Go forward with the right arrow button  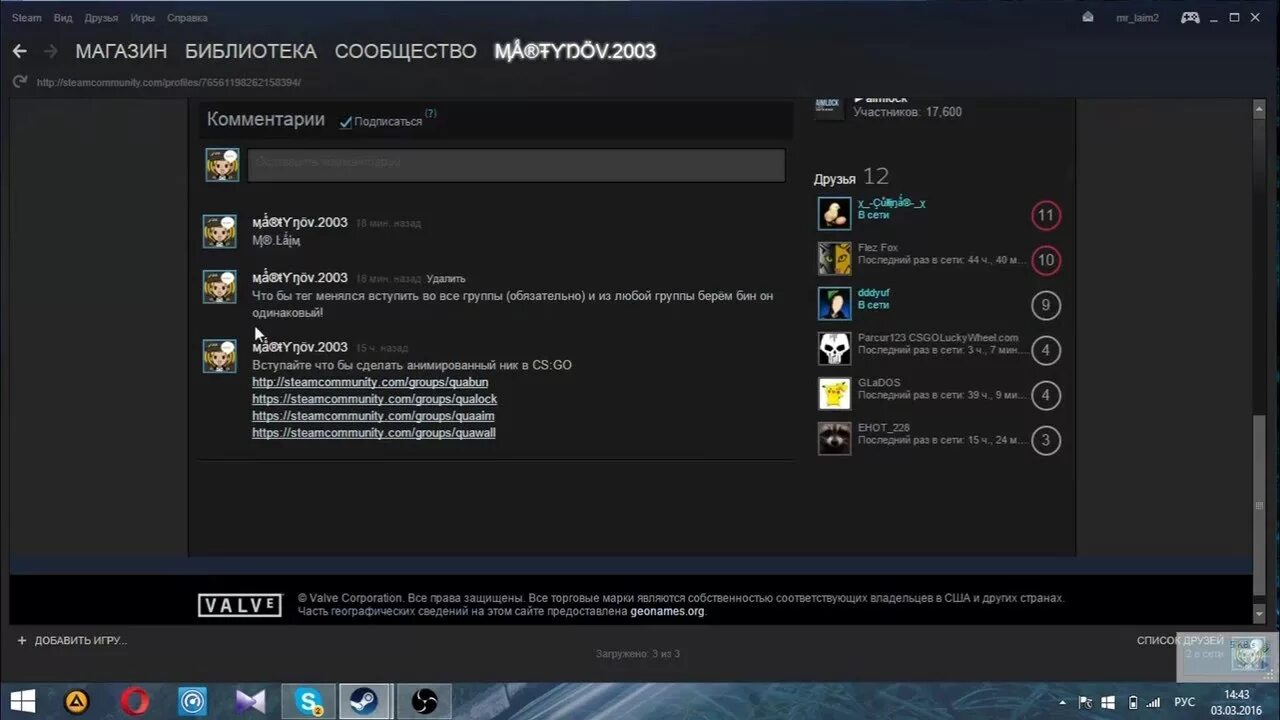tap(50, 51)
